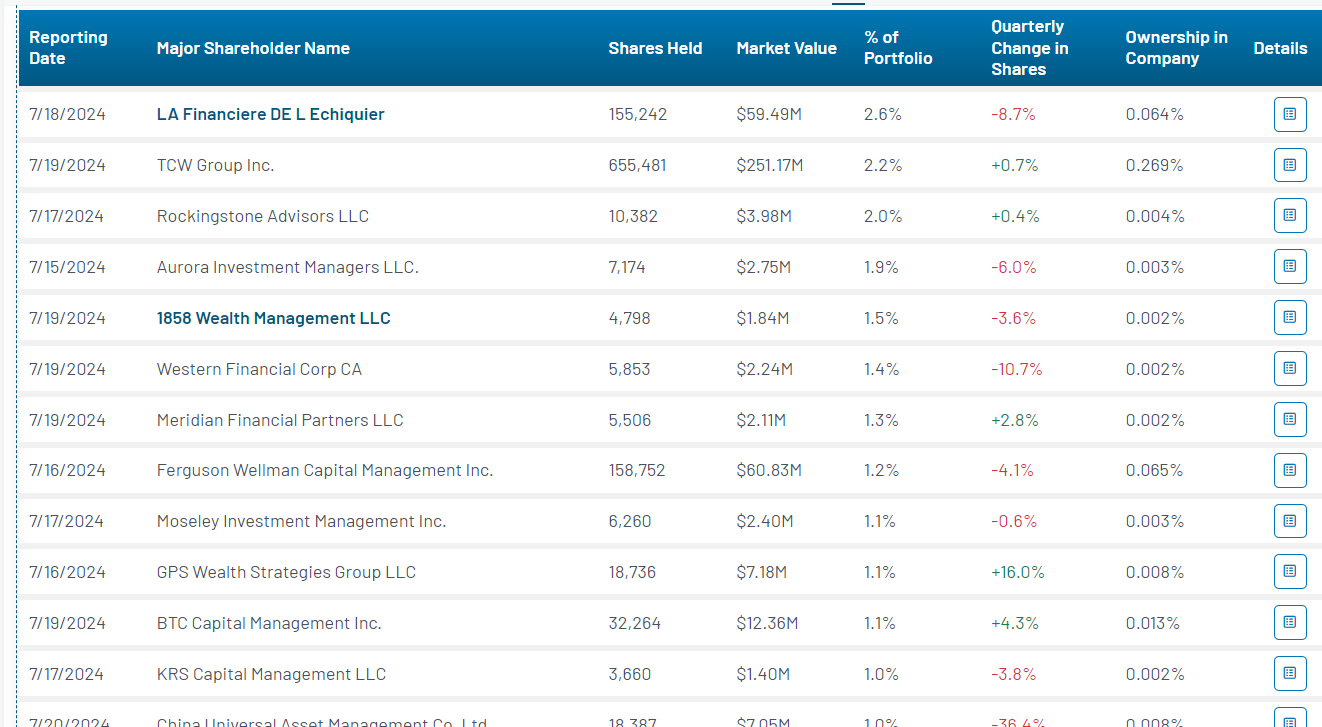Click shares held value 3,660
The height and width of the screenshot is (727, 1322).
tap(630, 674)
